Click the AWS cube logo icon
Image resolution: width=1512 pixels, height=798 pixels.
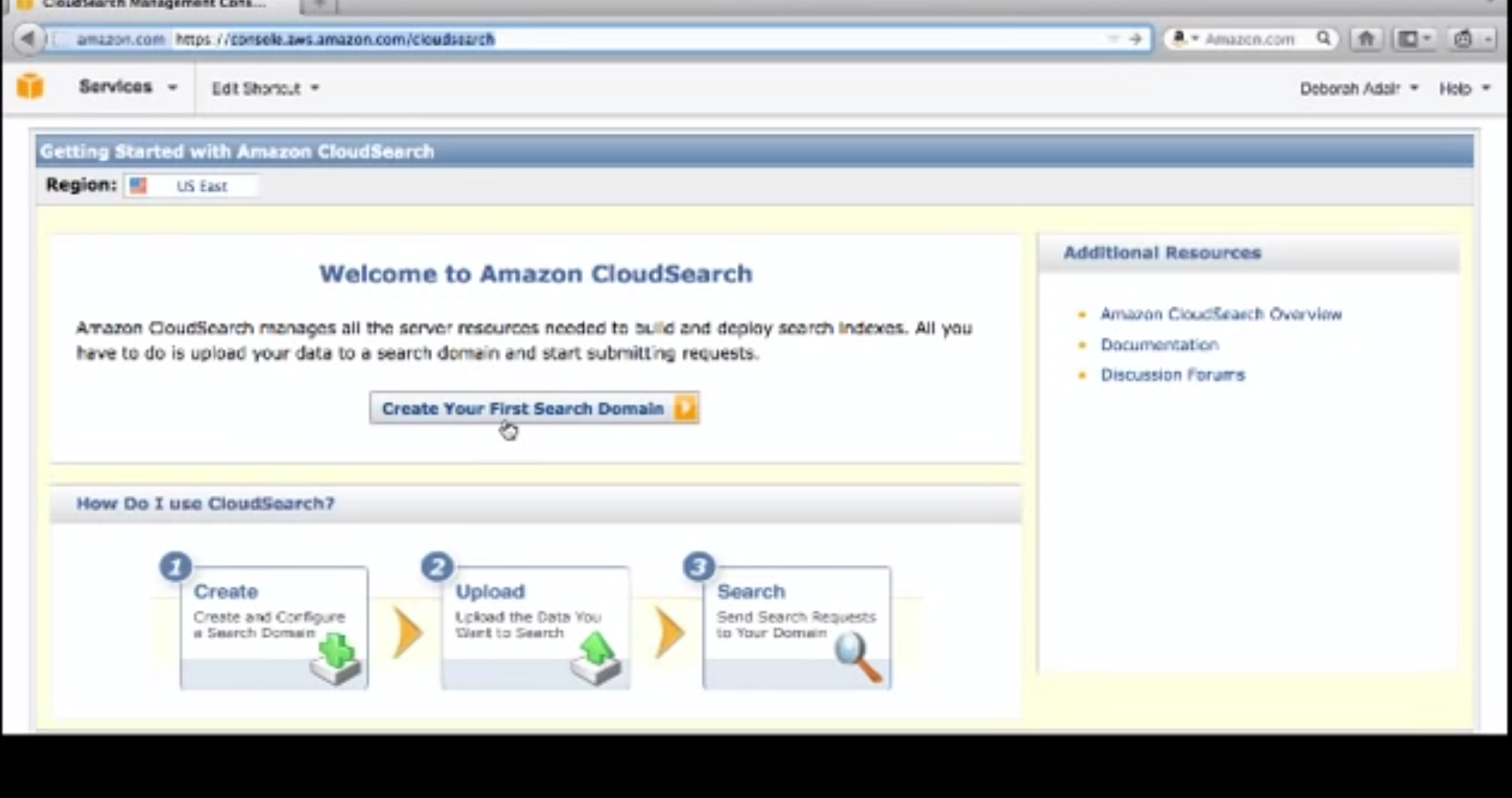point(31,86)
